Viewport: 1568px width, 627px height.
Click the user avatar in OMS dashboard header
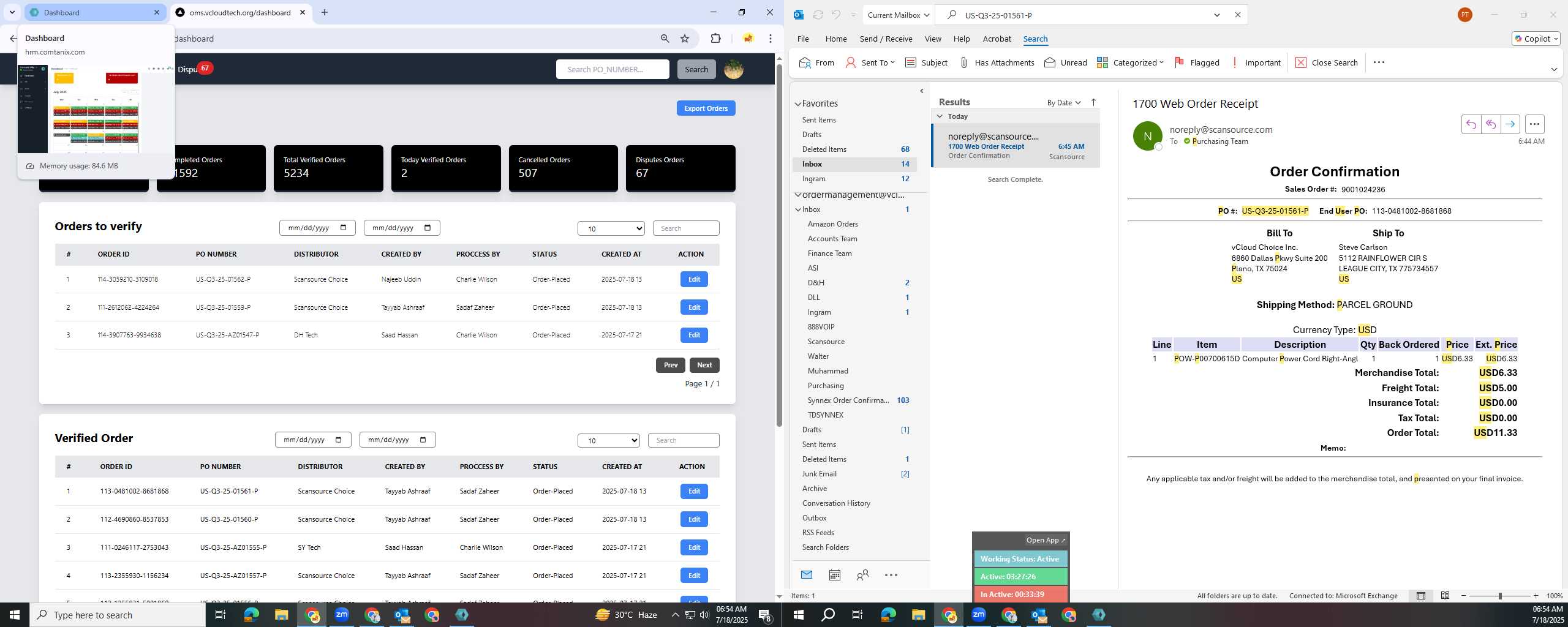click(734, 69)
